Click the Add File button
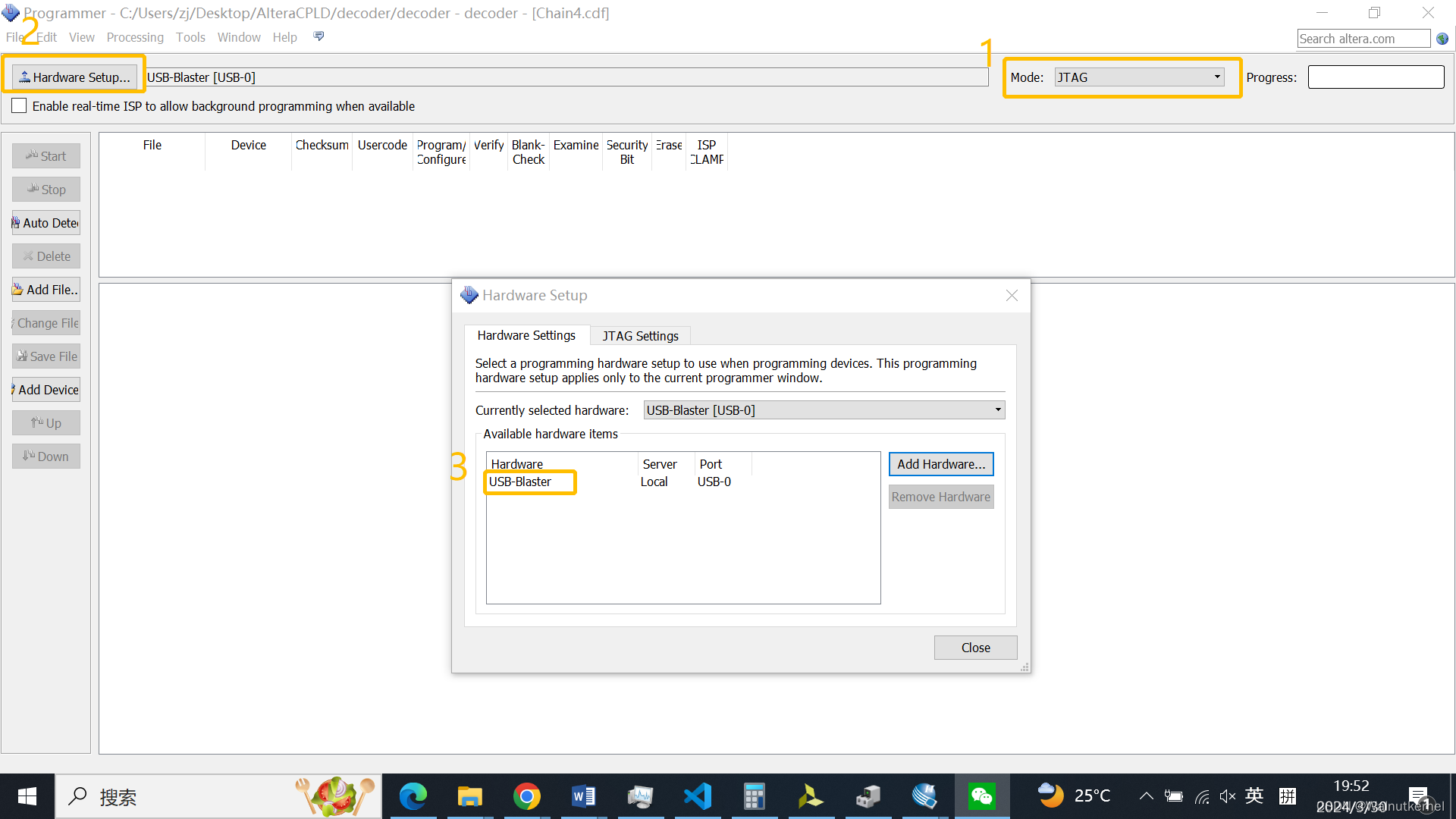 tap(46, 290)
